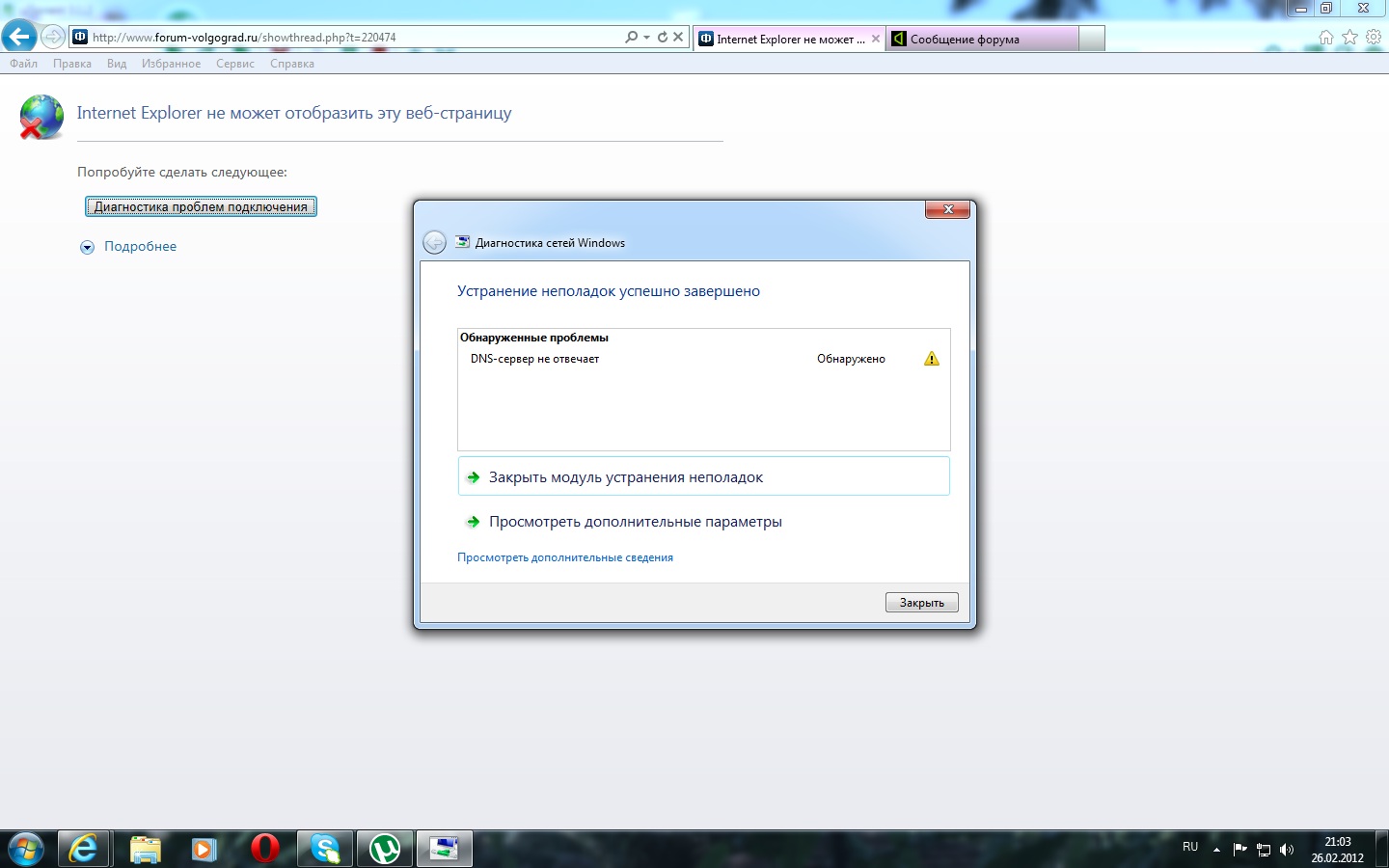Viewport: 1389px width, 868px height.
Task: Select Закрыть модуль устранения неполадок option
Action: coord(625,477)
